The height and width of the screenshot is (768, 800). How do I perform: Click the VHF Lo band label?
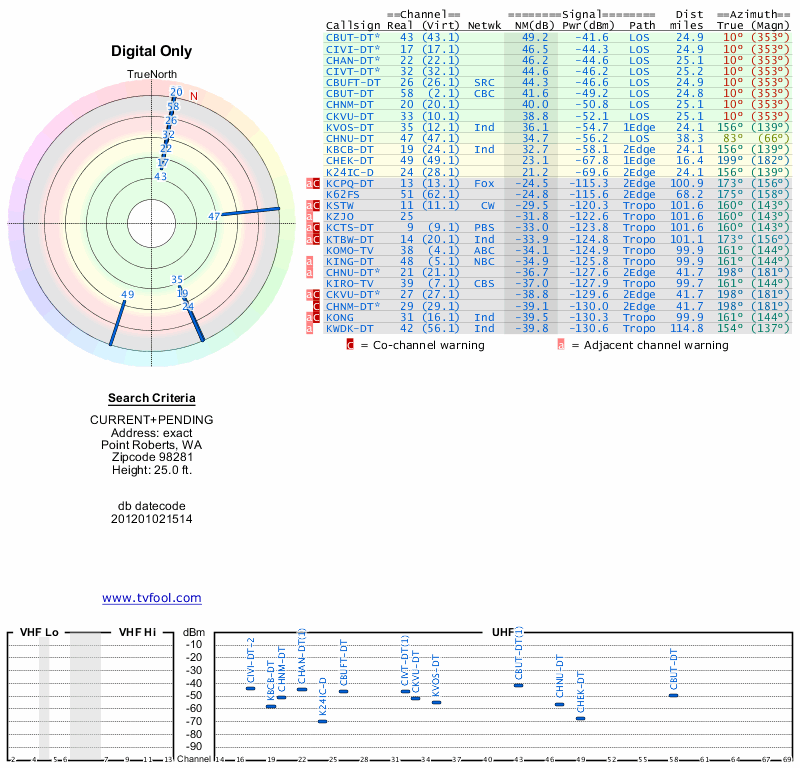39,632
